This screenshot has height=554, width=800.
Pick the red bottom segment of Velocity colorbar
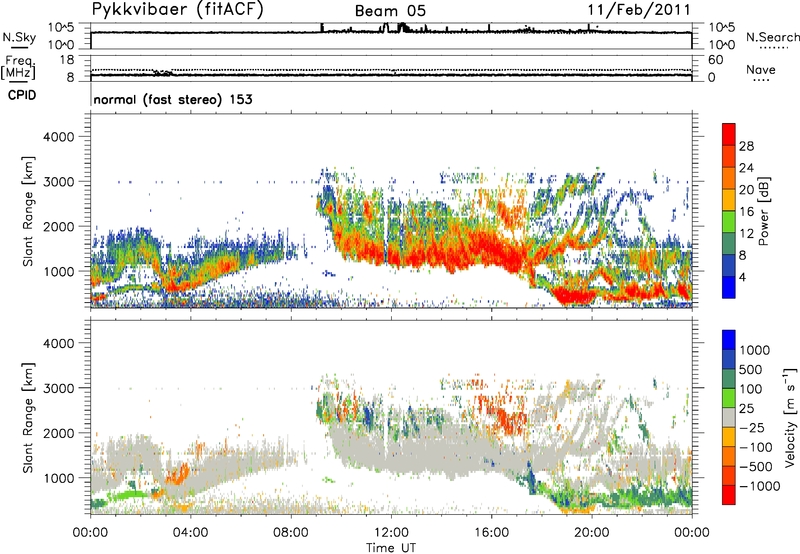(729, 495)
